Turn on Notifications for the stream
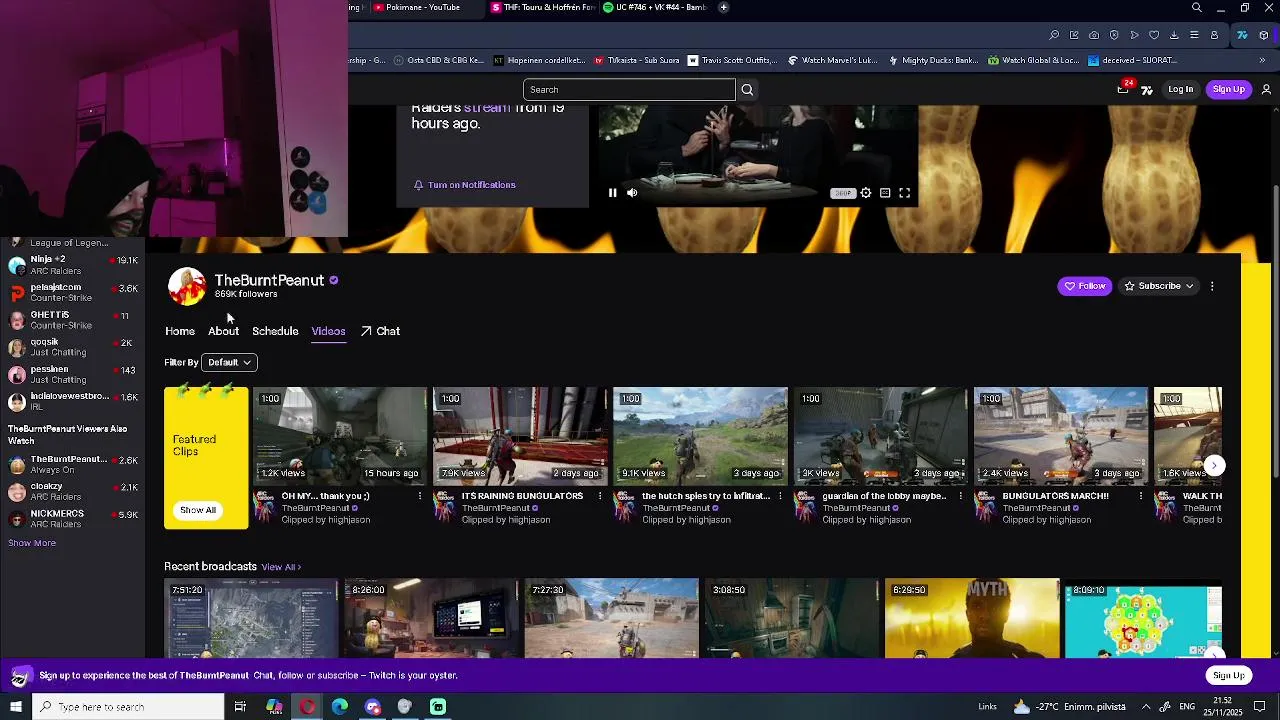This screenshot has height=720, width=1280. pos(465,185)
